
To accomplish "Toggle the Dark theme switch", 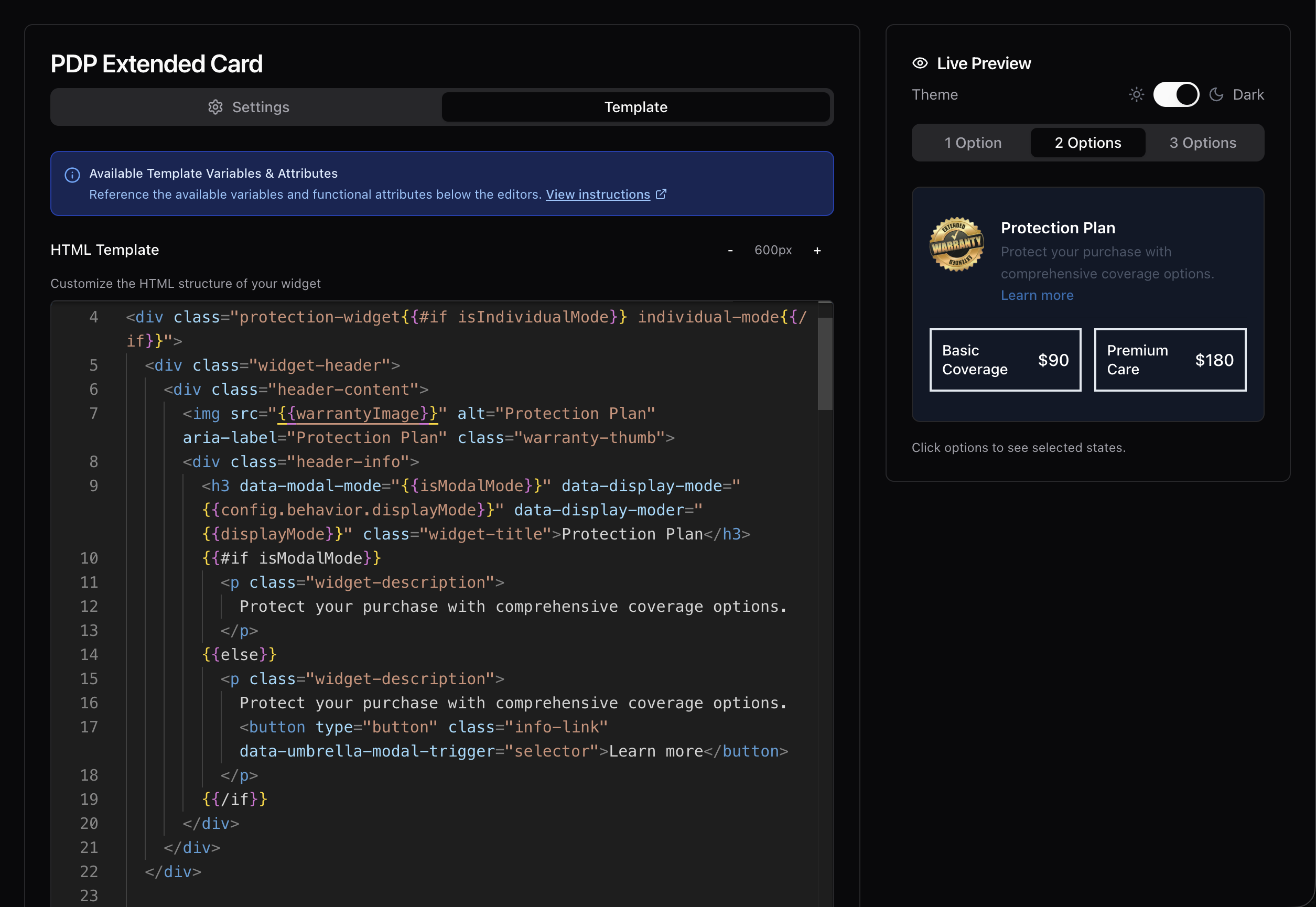I will click(x=1175, y=94).
